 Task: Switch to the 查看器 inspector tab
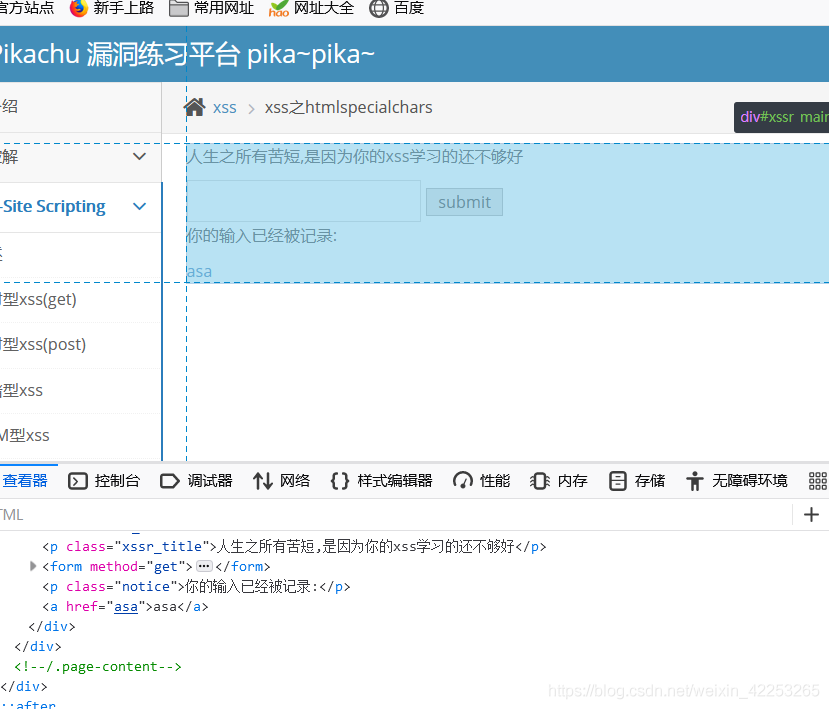tap(24, 481)
